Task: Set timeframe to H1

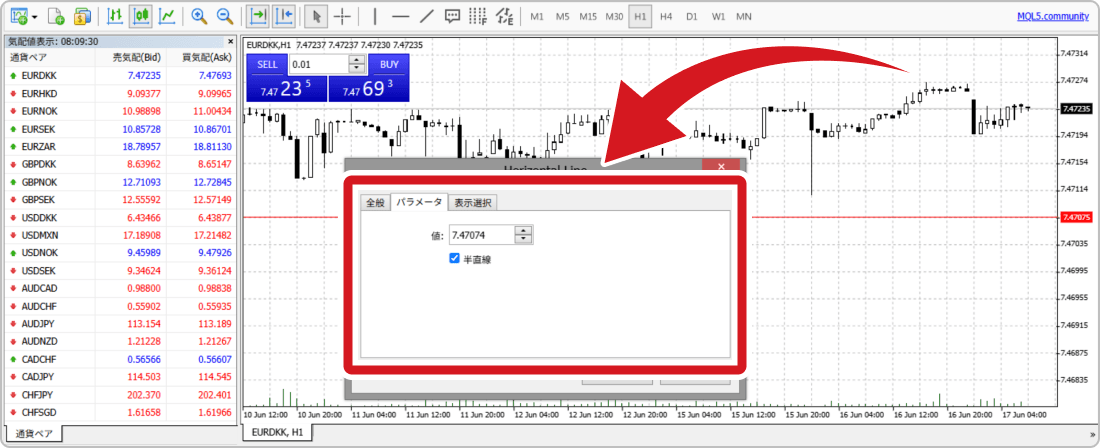Action: click(640, 15)
